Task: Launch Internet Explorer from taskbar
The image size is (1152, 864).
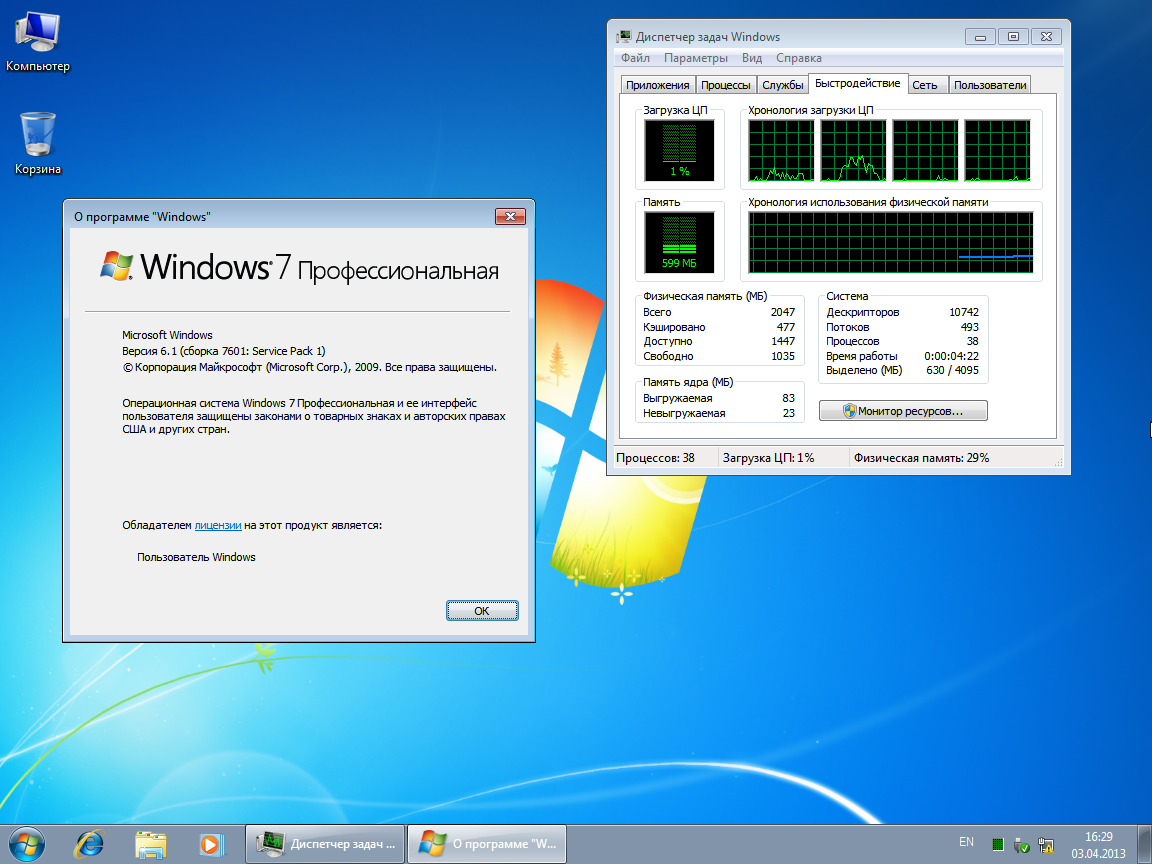Action: [90, 843]
